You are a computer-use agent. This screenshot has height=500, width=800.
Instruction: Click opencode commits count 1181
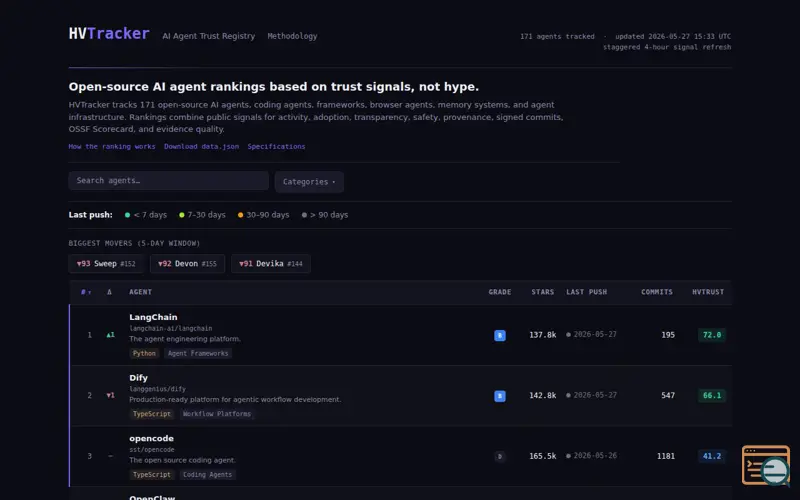(x=666, y=457)
